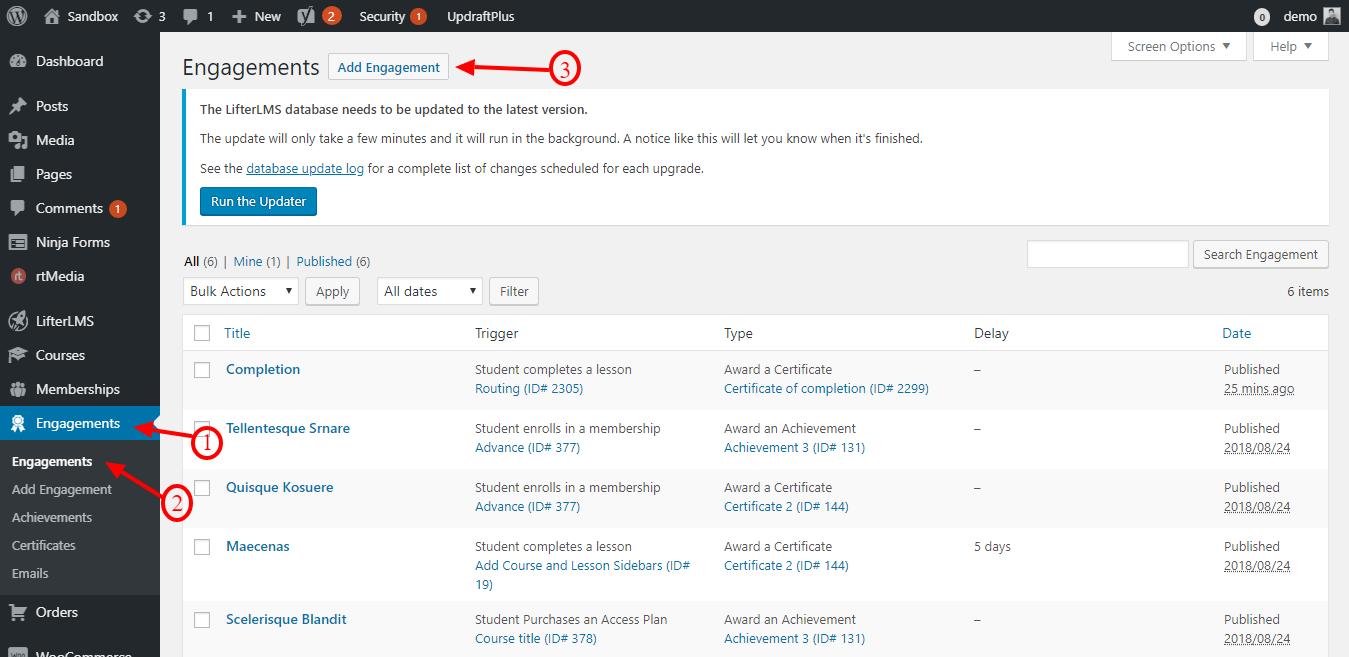Check the Quisque Kosuere row checkbox
The width and height of the screenshot is (1349, 657).
click(202, 488)
